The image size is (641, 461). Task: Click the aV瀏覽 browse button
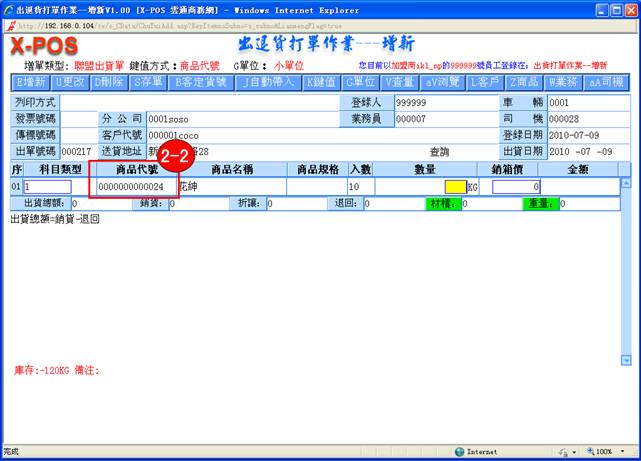point(444,82)
